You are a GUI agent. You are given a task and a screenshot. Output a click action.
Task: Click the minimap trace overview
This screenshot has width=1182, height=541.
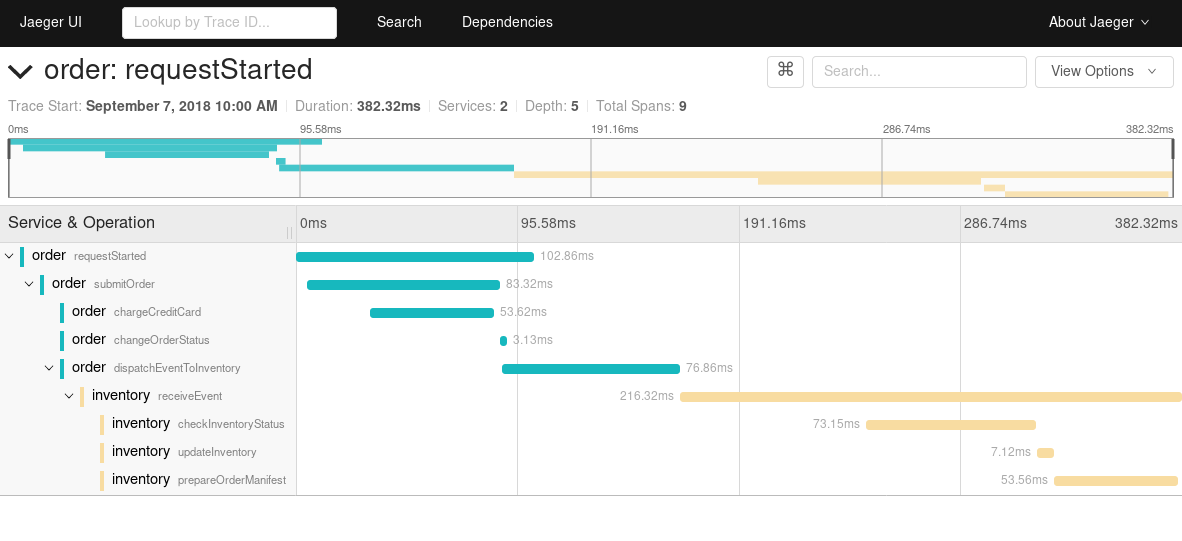click(x=590, y=168)
